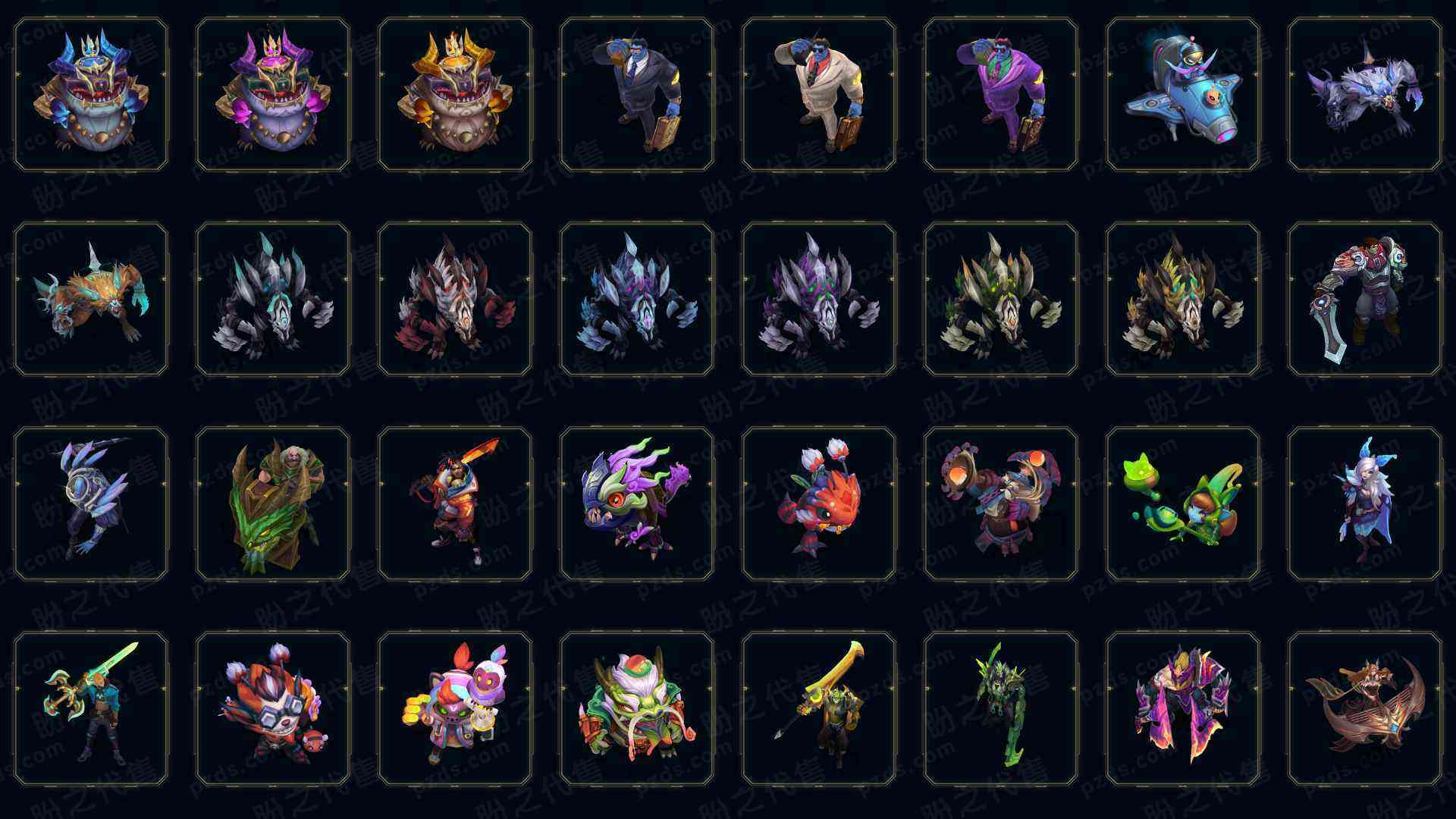The width and height of the screenshot is (1456, 819).
Task: Choose the green cat-eared fairy character
Action: pos(1183,504)
